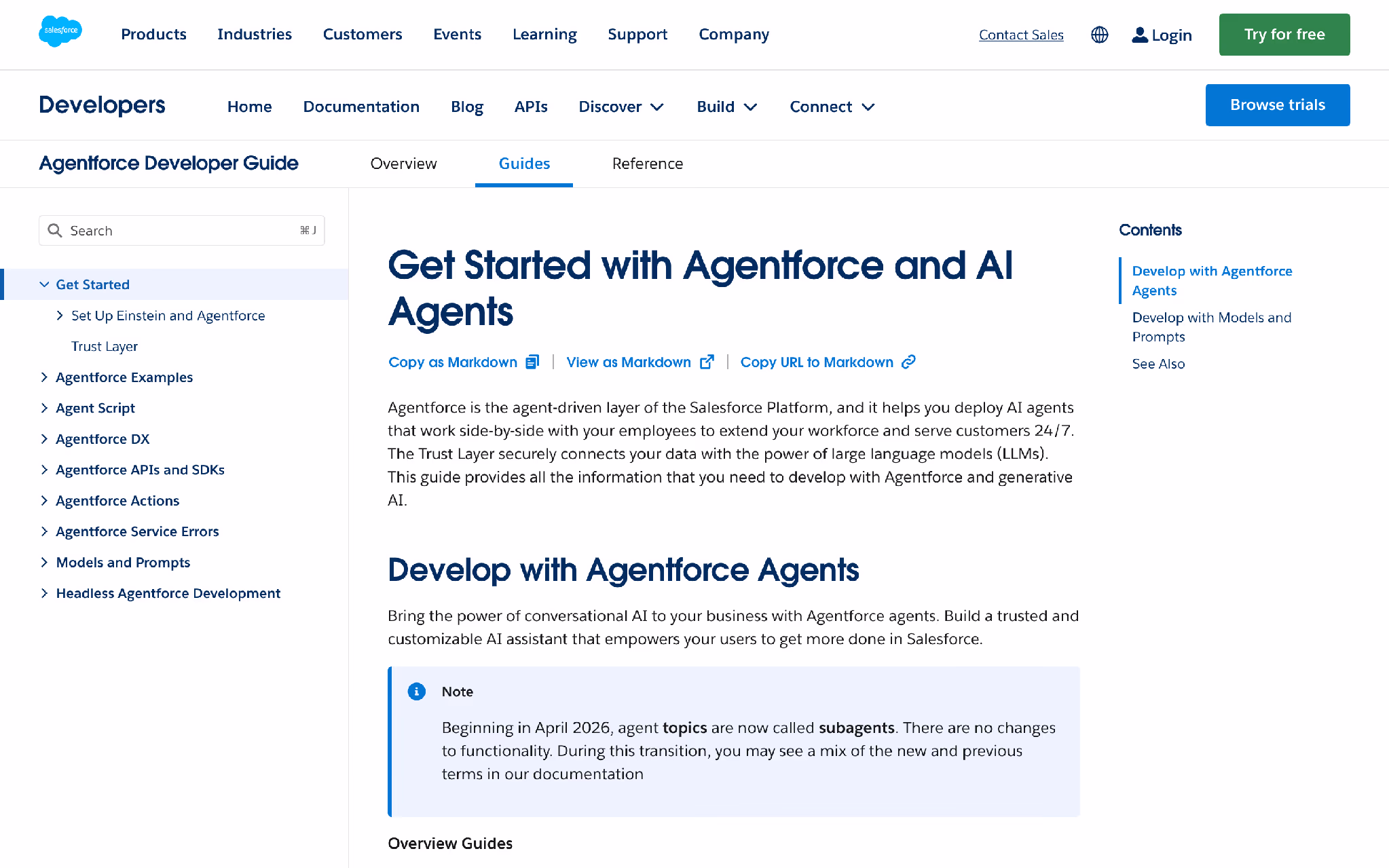
Task: Open Headless Agentforce Development sidebar item
Action: (x=168, y=593)
